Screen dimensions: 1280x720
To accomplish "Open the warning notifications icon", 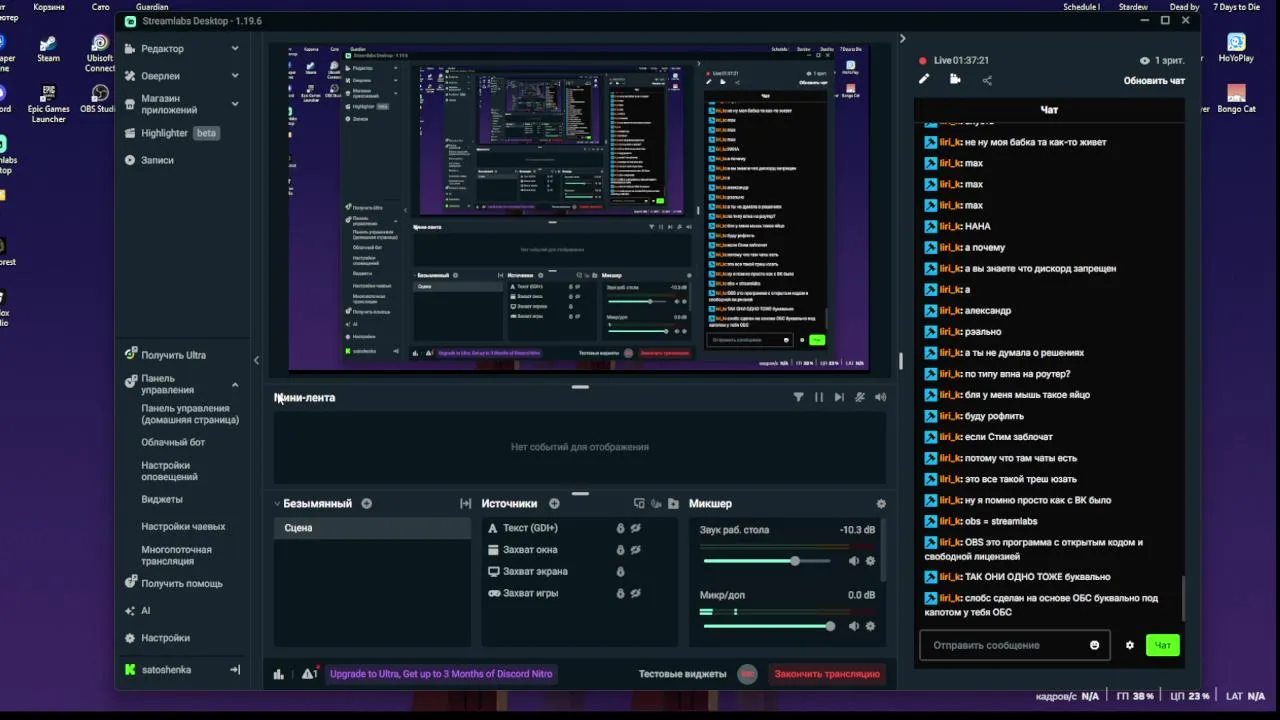I will (309, 673).
